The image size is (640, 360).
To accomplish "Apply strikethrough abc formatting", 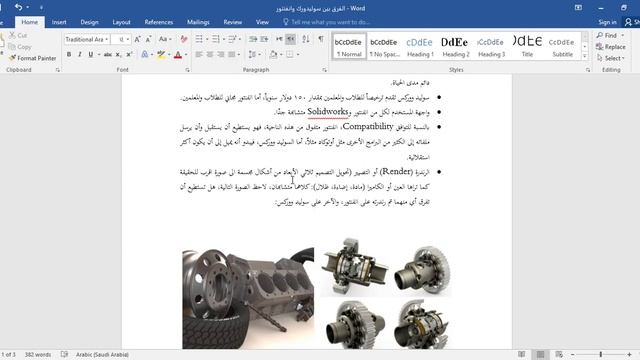I will (x=108, y=54).
